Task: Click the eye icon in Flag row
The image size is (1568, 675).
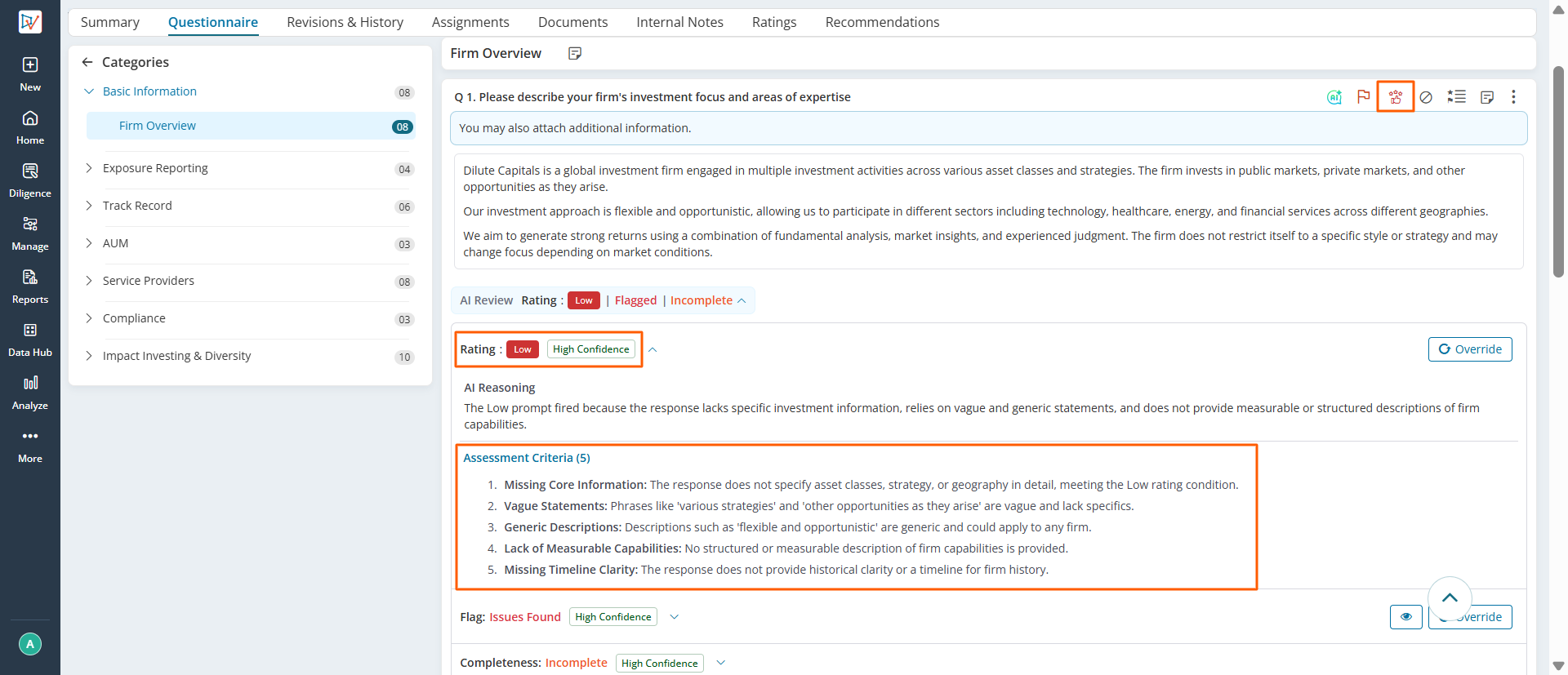Action: 1405,617
